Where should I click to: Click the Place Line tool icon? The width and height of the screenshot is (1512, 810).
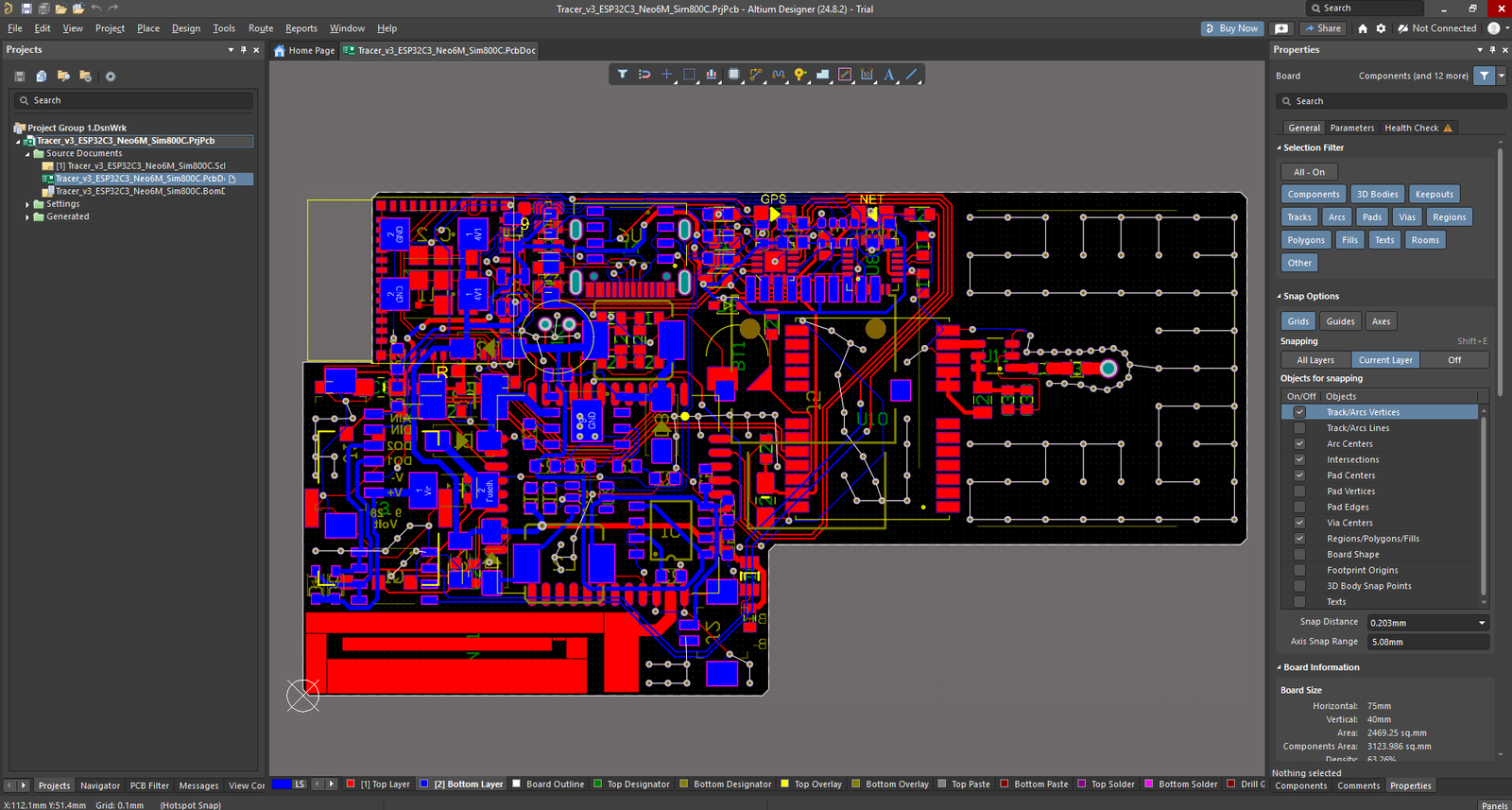[912, 75]
